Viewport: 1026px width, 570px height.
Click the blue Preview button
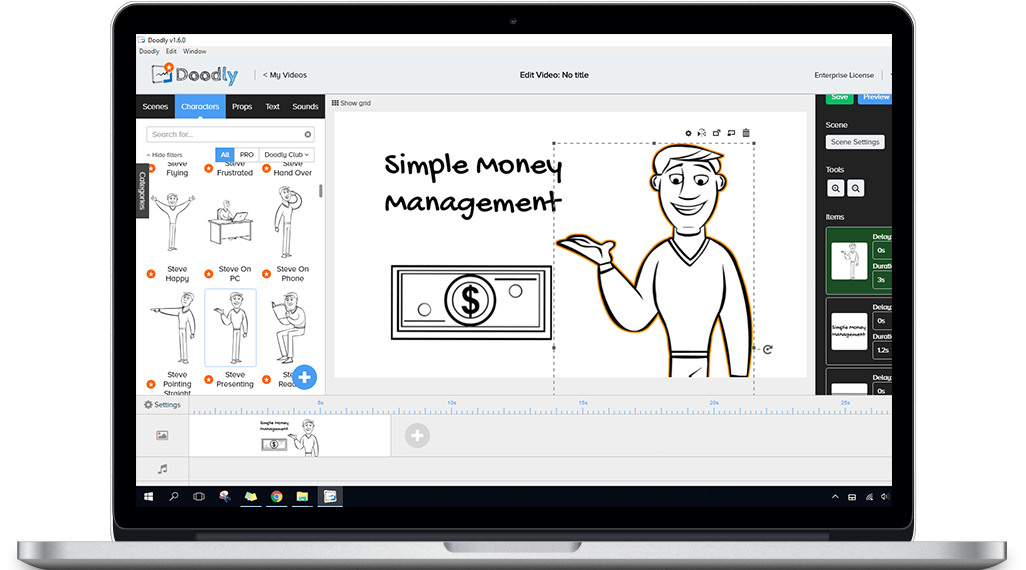[x=875, y=98]
